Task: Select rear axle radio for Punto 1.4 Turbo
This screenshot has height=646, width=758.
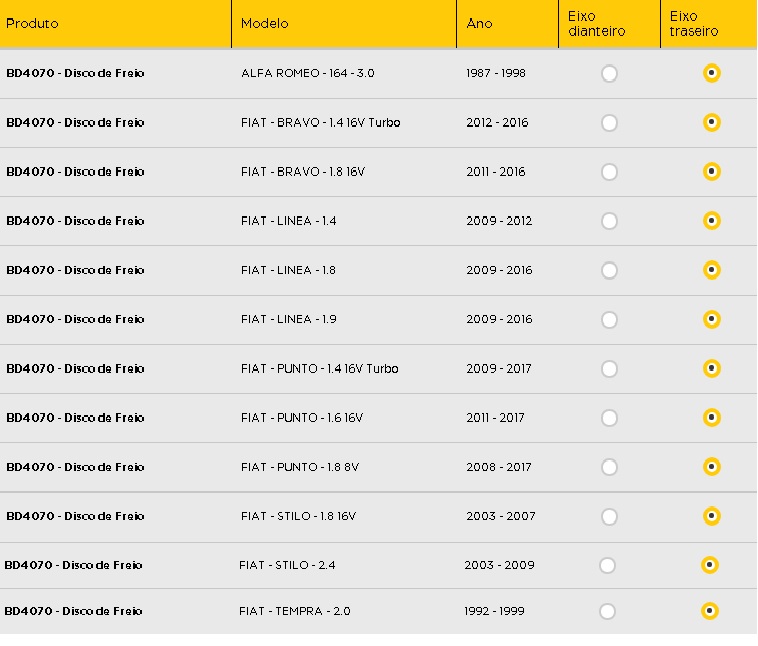Action: (x=712, y=368)
